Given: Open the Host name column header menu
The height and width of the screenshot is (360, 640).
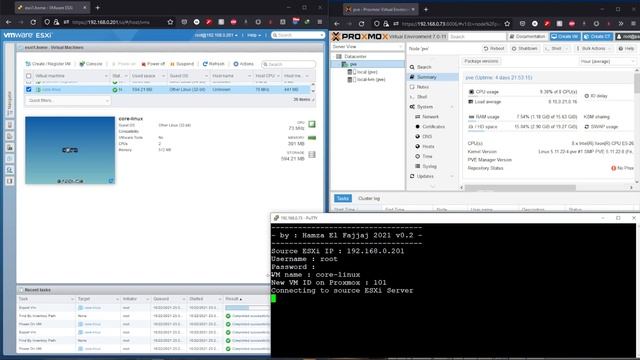Looking at the screenshot, I should pyautogui.click(x=249, y=76).
